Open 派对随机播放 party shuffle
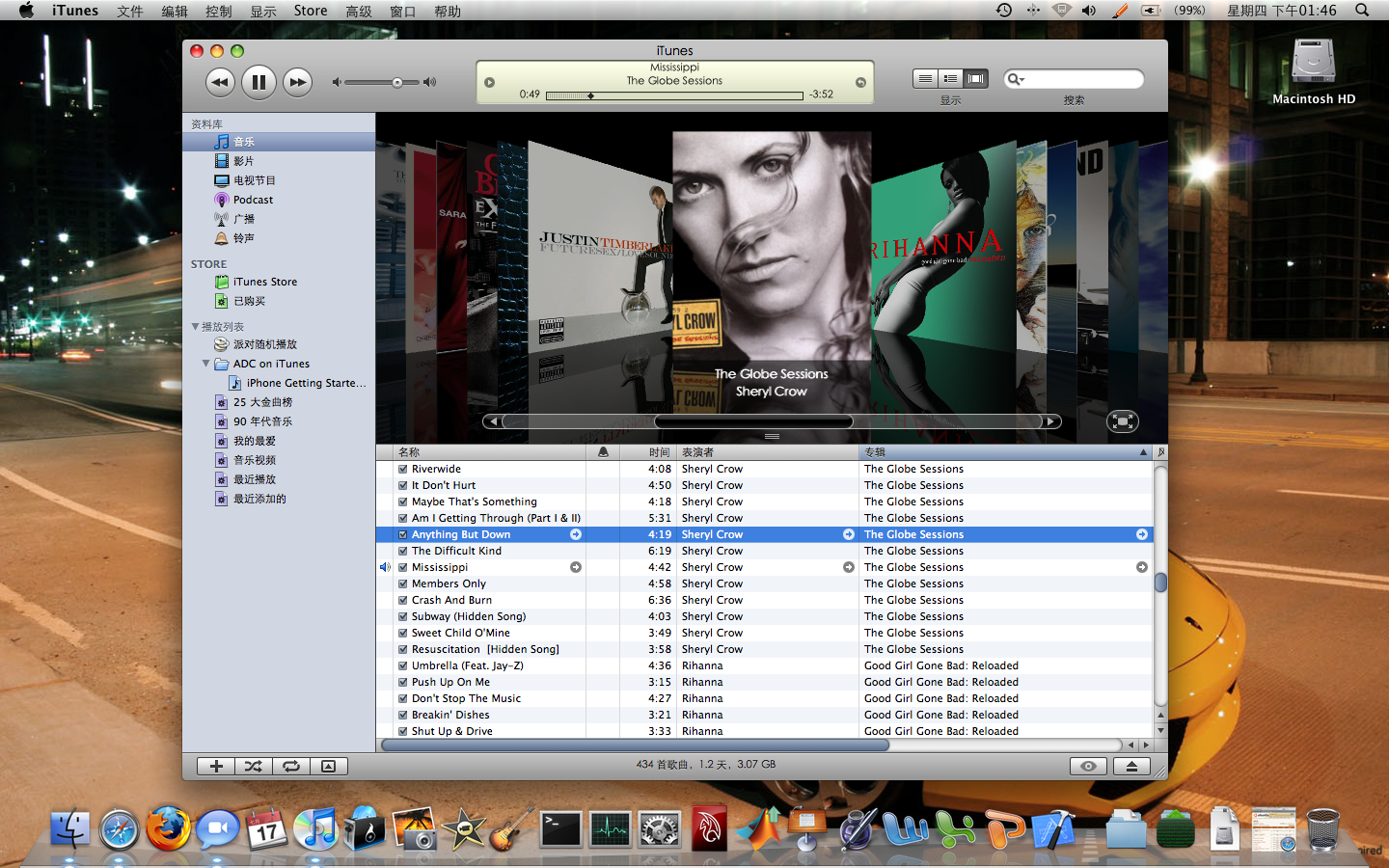Screen dimensions: 1389x868 pos(279,344)
